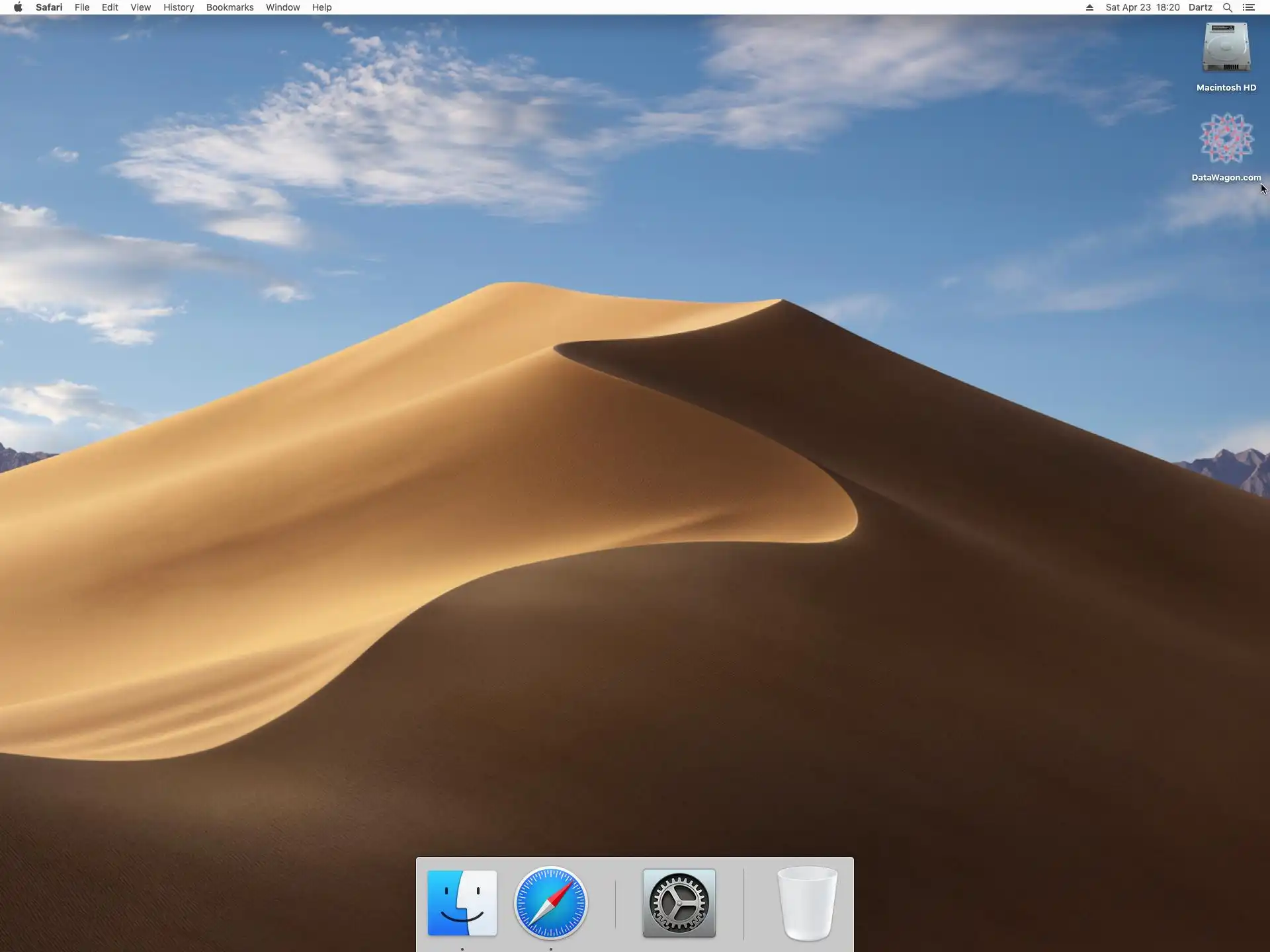This screenshot has height=952, width=1270.
Task: Launch Finder from the Dock
Action: [x=462, y=903]
